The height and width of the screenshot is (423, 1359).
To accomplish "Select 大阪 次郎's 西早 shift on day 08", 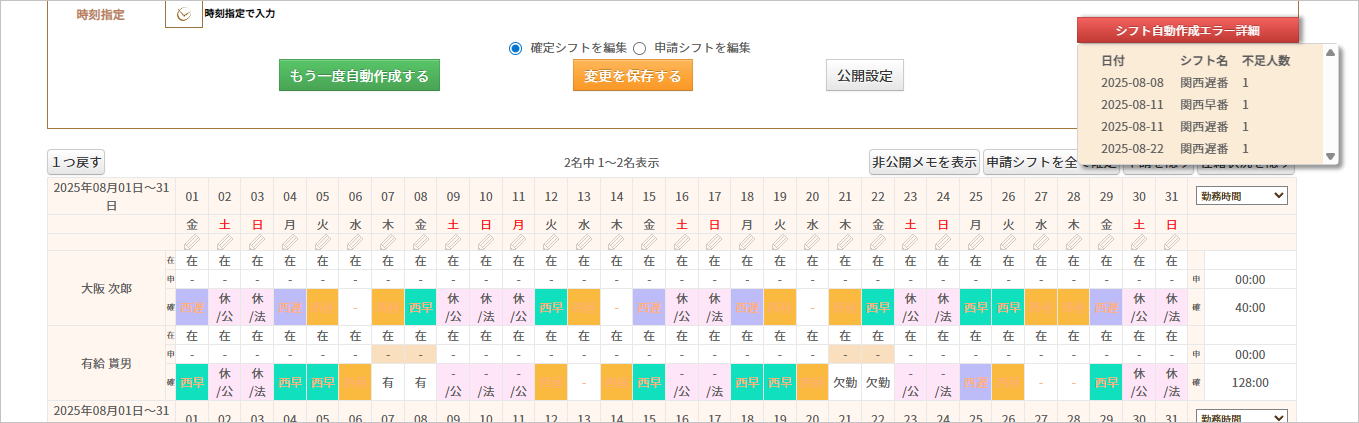I will click(x=420, y=307).
